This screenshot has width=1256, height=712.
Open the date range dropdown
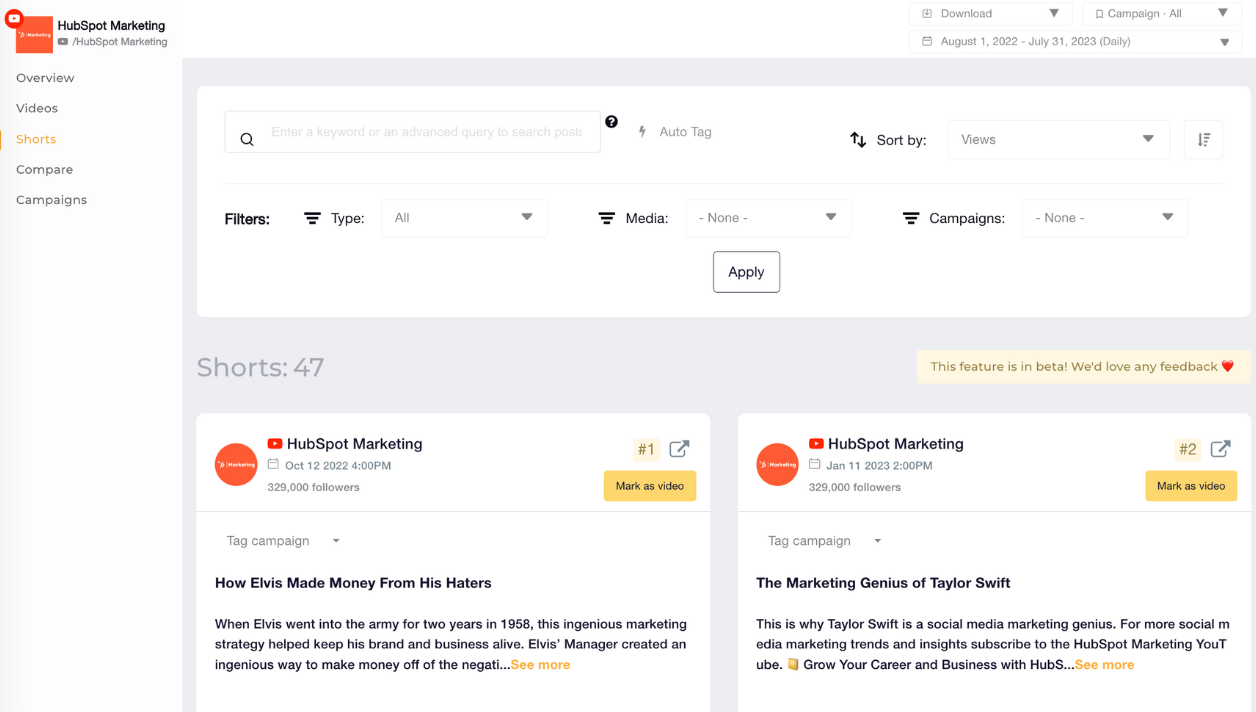[x=1075, y=42]
